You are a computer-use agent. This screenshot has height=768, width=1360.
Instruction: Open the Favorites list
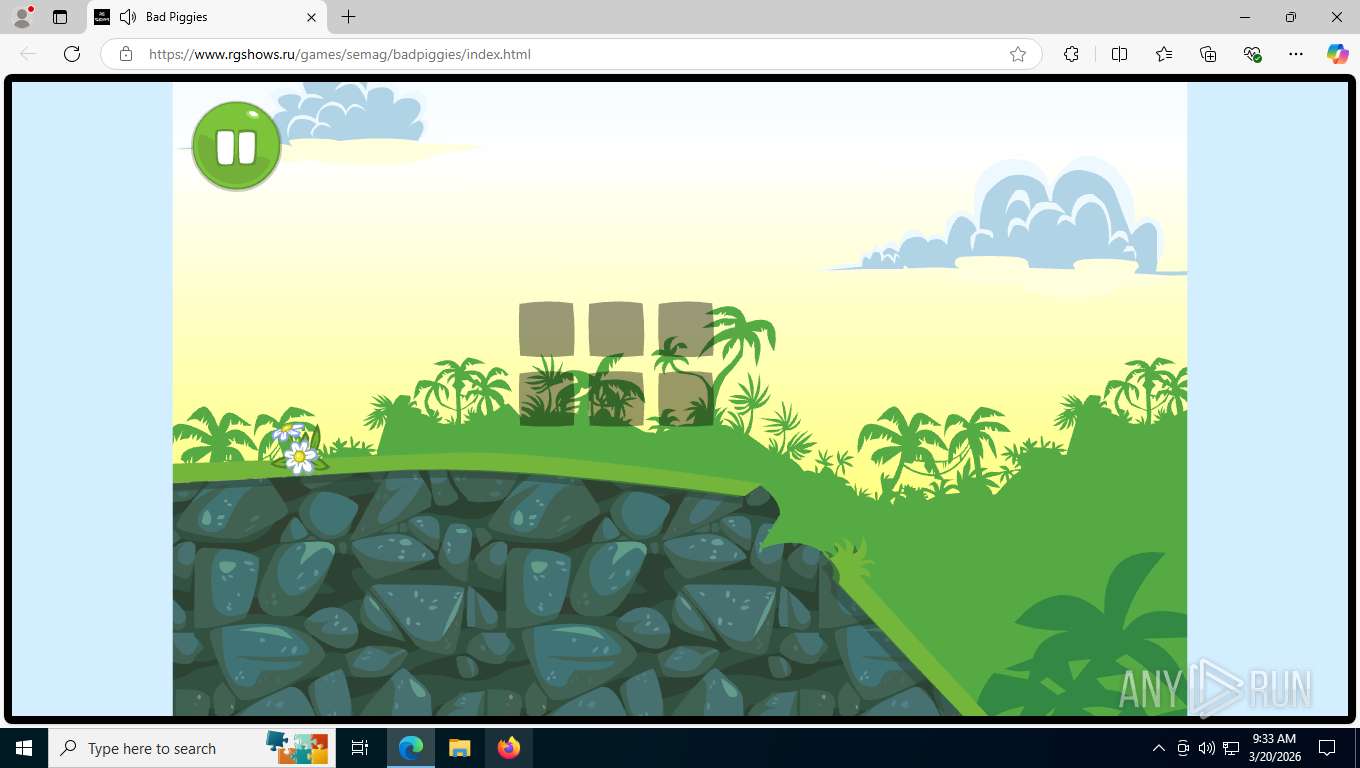[1164, 54]
